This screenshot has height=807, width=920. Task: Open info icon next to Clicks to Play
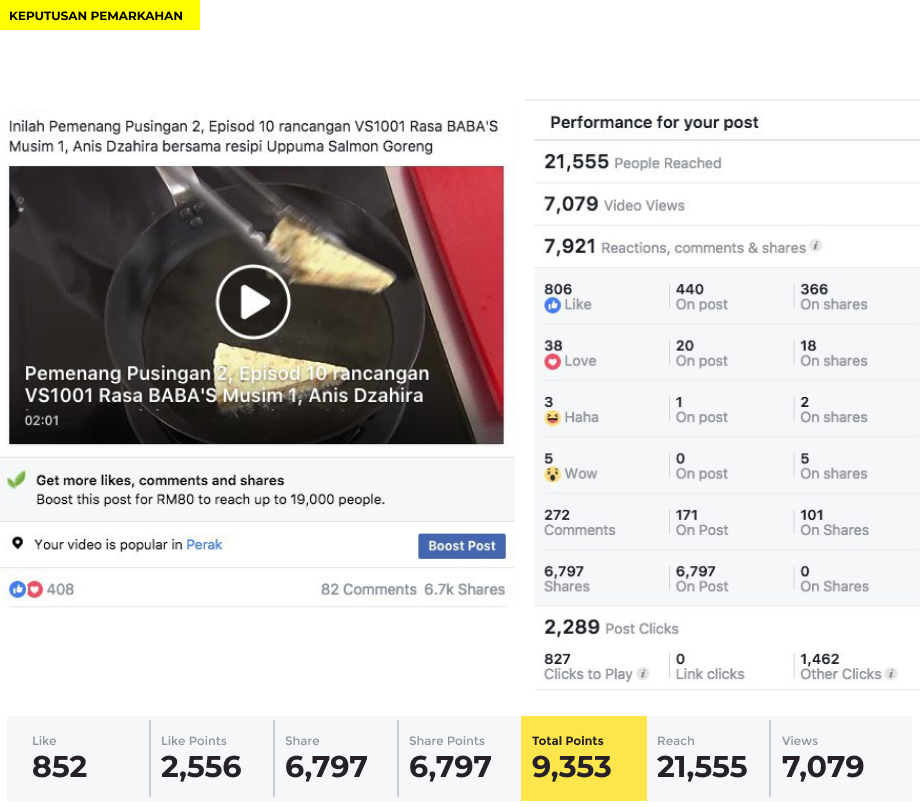click(643, 673)
